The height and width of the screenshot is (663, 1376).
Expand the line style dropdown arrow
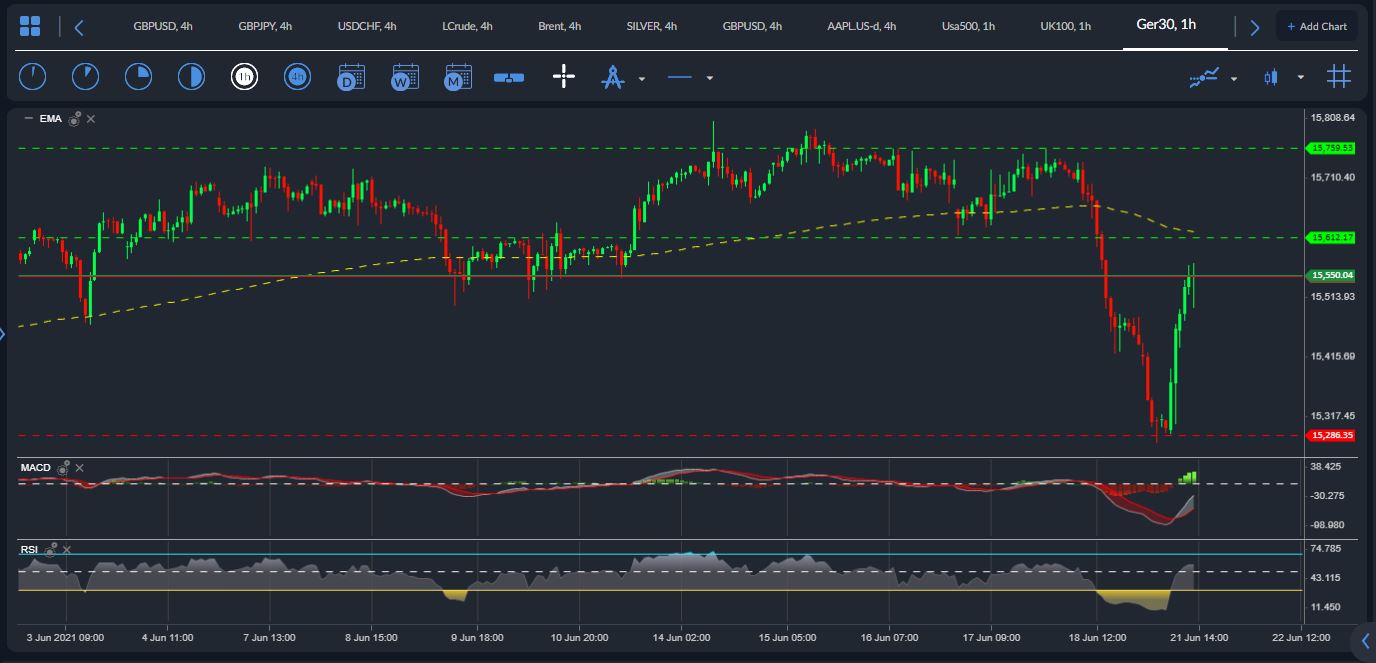[710, 78]
